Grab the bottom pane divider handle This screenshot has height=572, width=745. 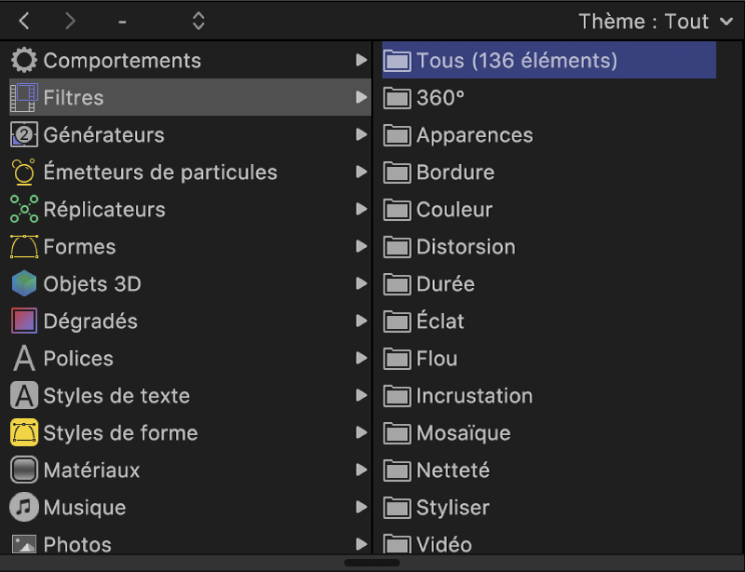[x=372, y=563]
